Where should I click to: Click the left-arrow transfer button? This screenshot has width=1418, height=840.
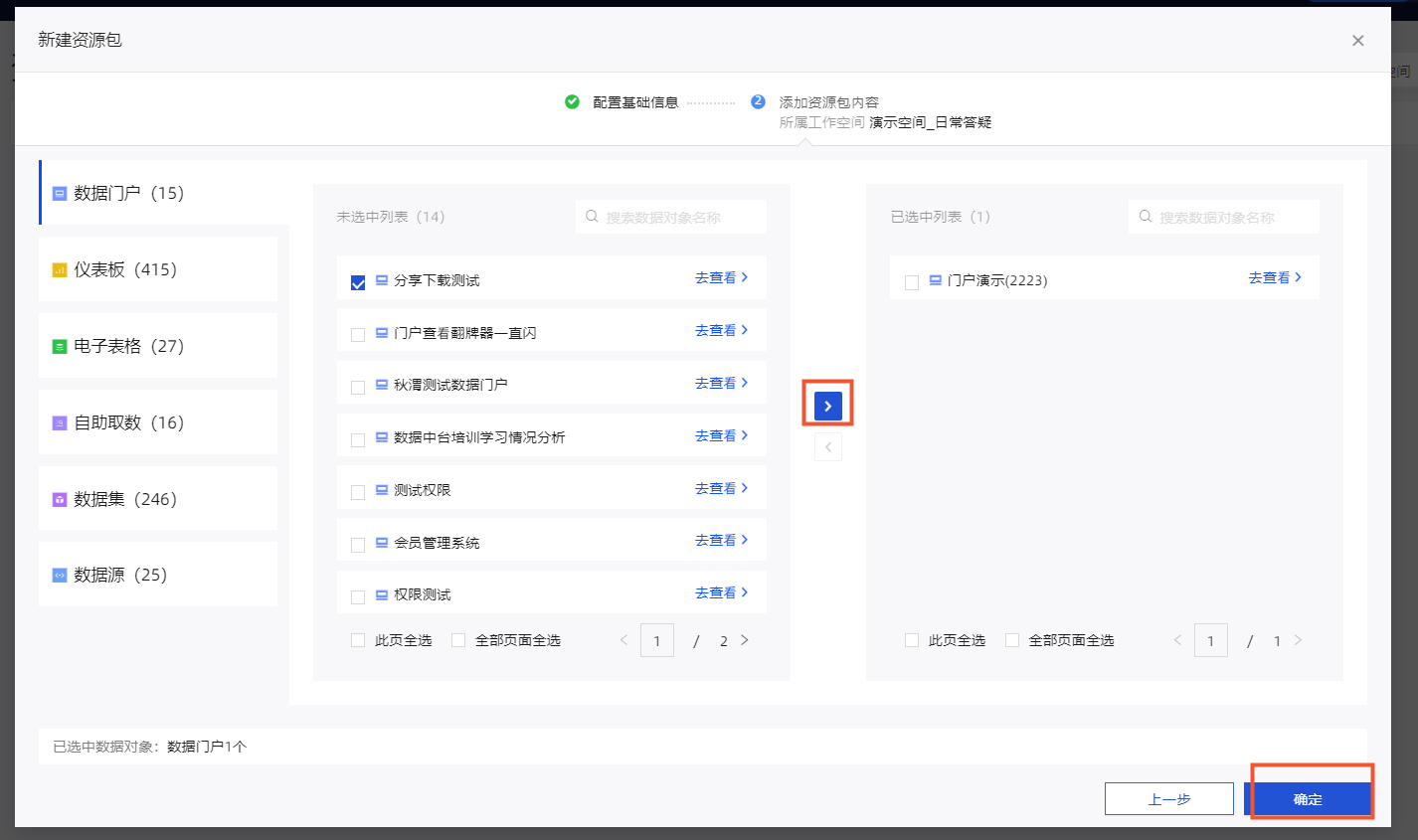827,447
